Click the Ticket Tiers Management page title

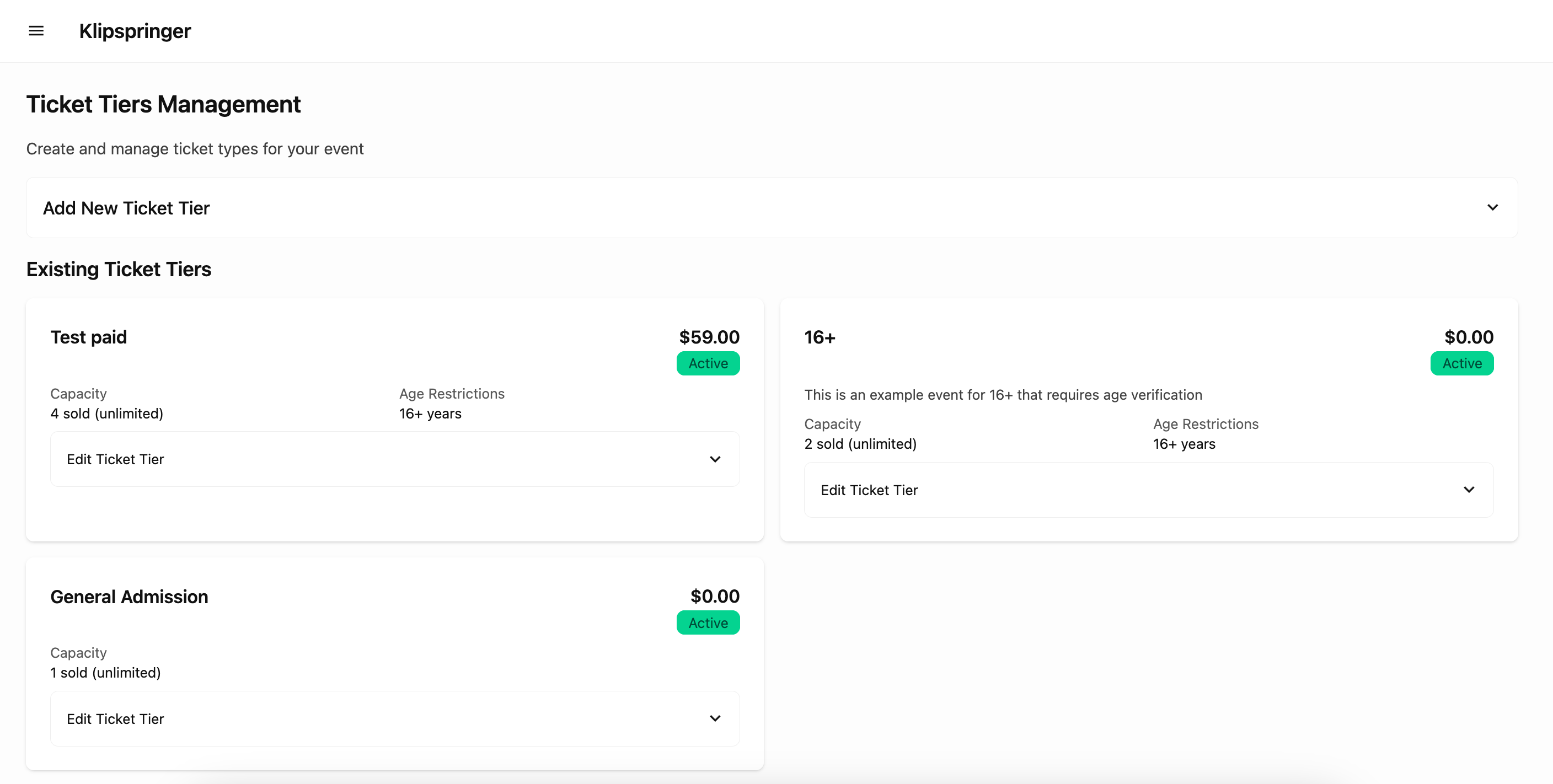pyautogui.click(x=163, y=104)
